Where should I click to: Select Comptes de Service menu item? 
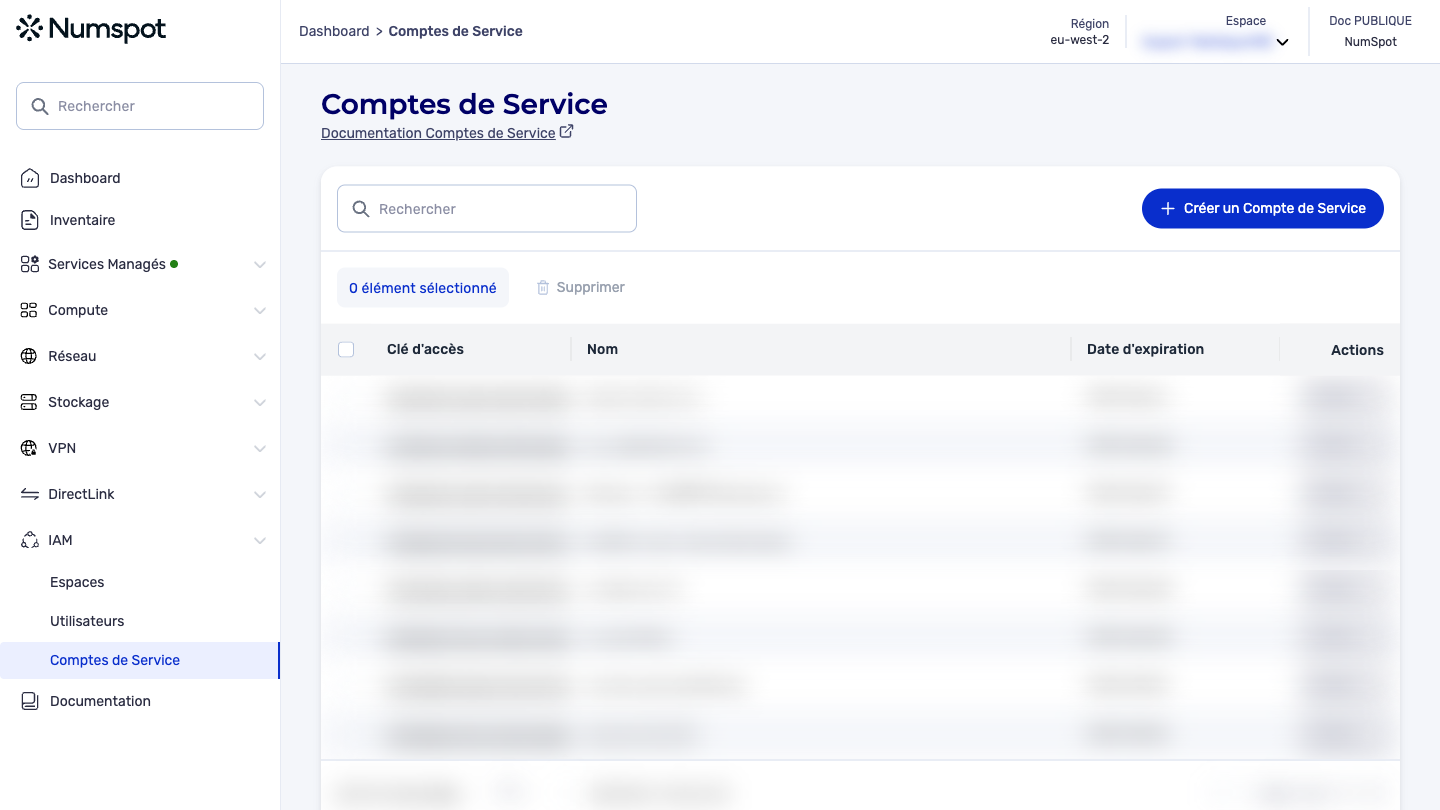140,660
